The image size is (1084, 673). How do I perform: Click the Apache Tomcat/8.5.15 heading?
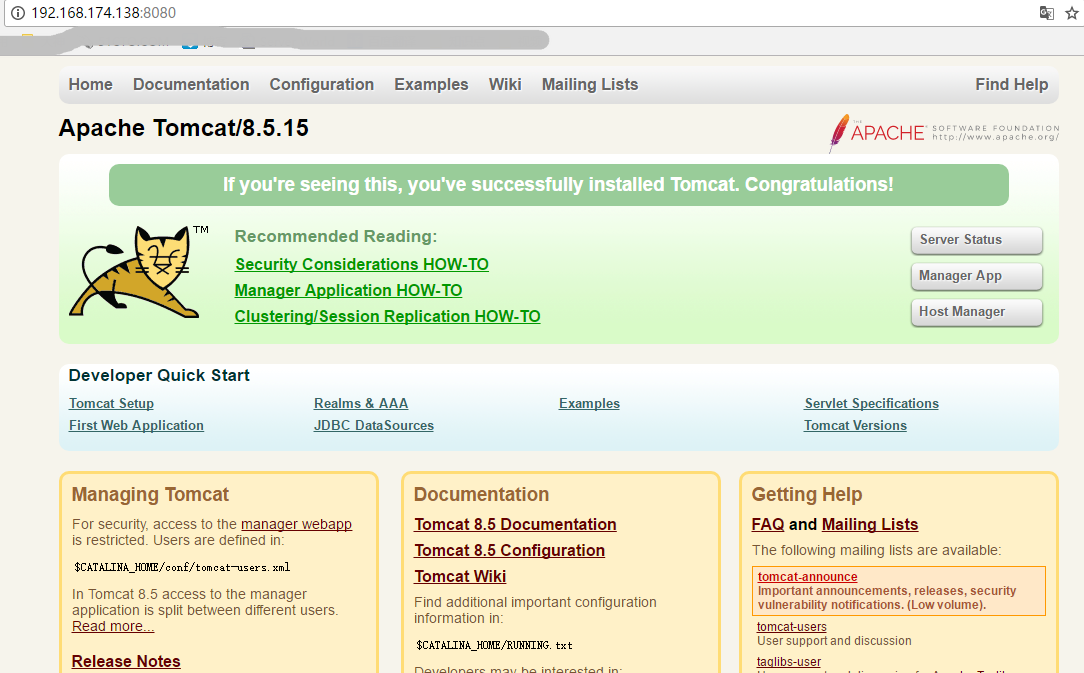tap(183, 128)
